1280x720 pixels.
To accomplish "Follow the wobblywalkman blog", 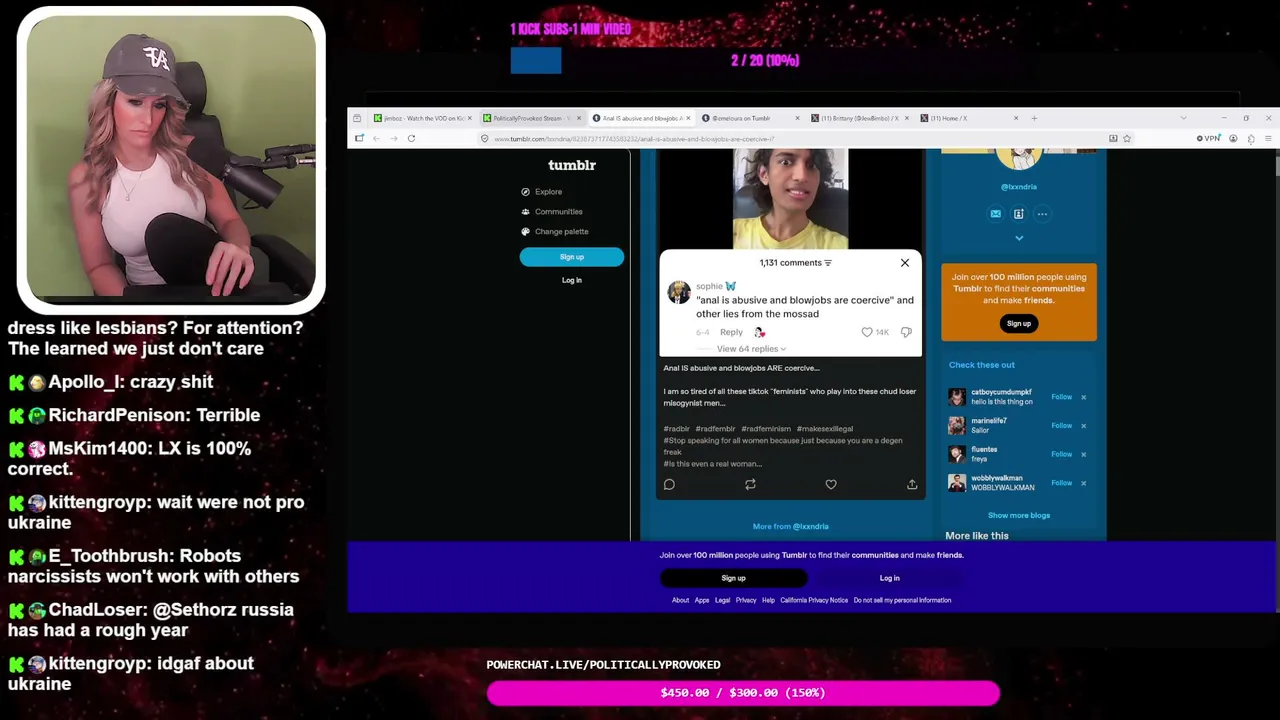I will click(x=1061, y=483).
